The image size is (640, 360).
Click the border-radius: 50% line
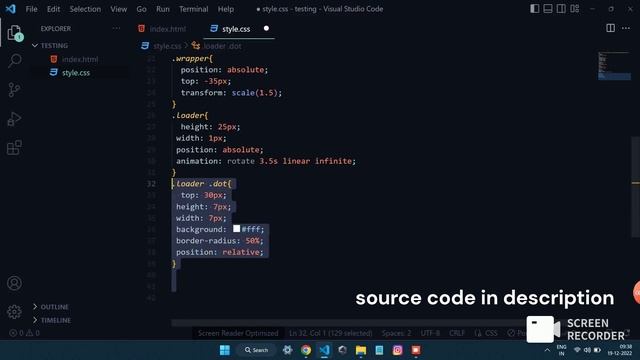coord(220,240)
